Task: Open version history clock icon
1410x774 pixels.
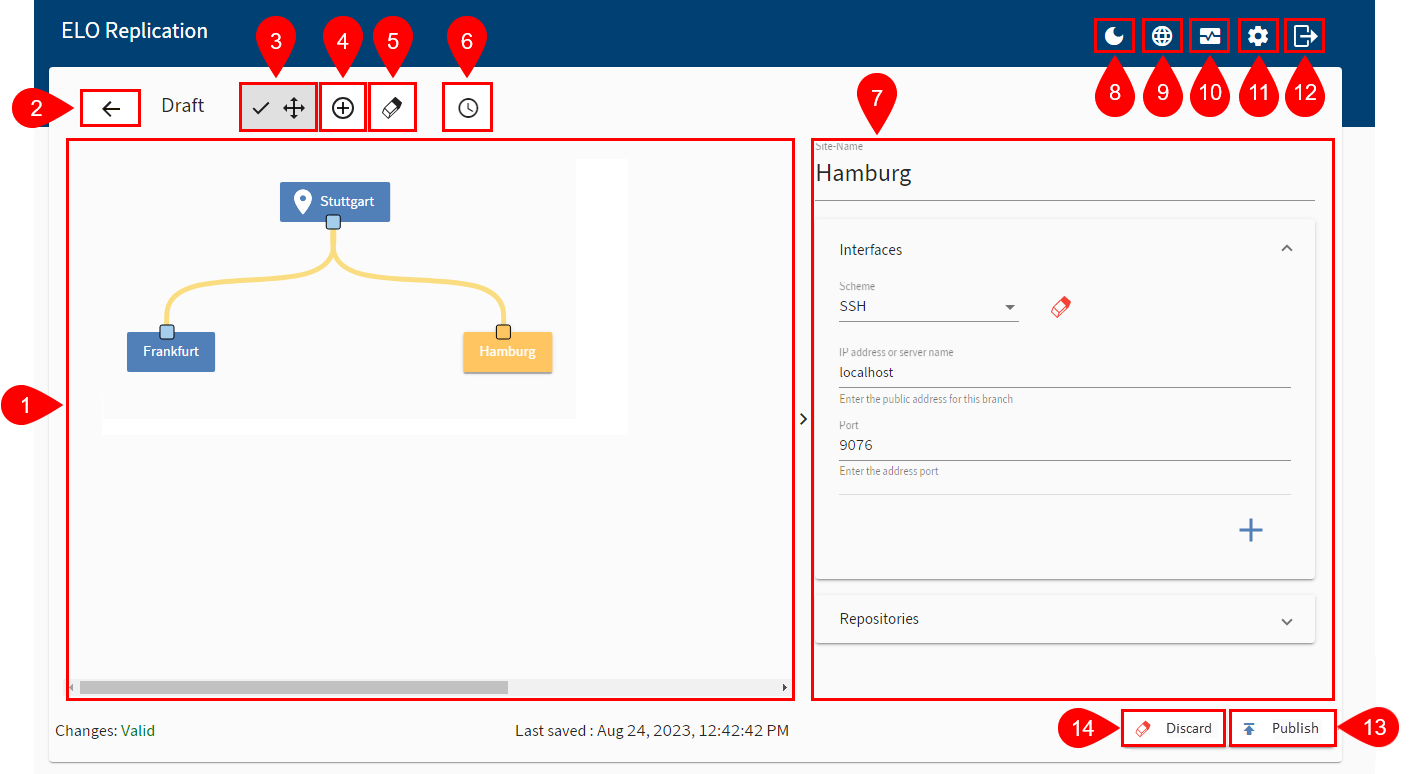Action: [x=468, y=108]
